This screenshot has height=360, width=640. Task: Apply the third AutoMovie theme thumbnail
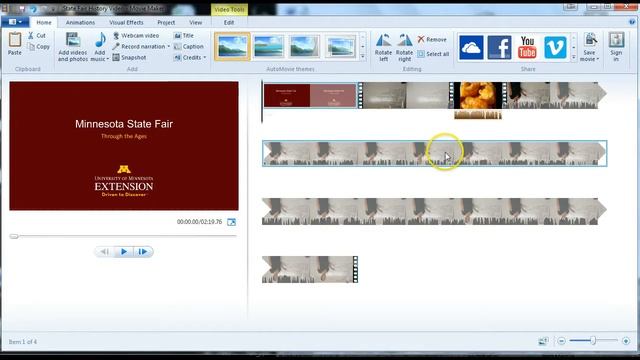coord(304,47)
